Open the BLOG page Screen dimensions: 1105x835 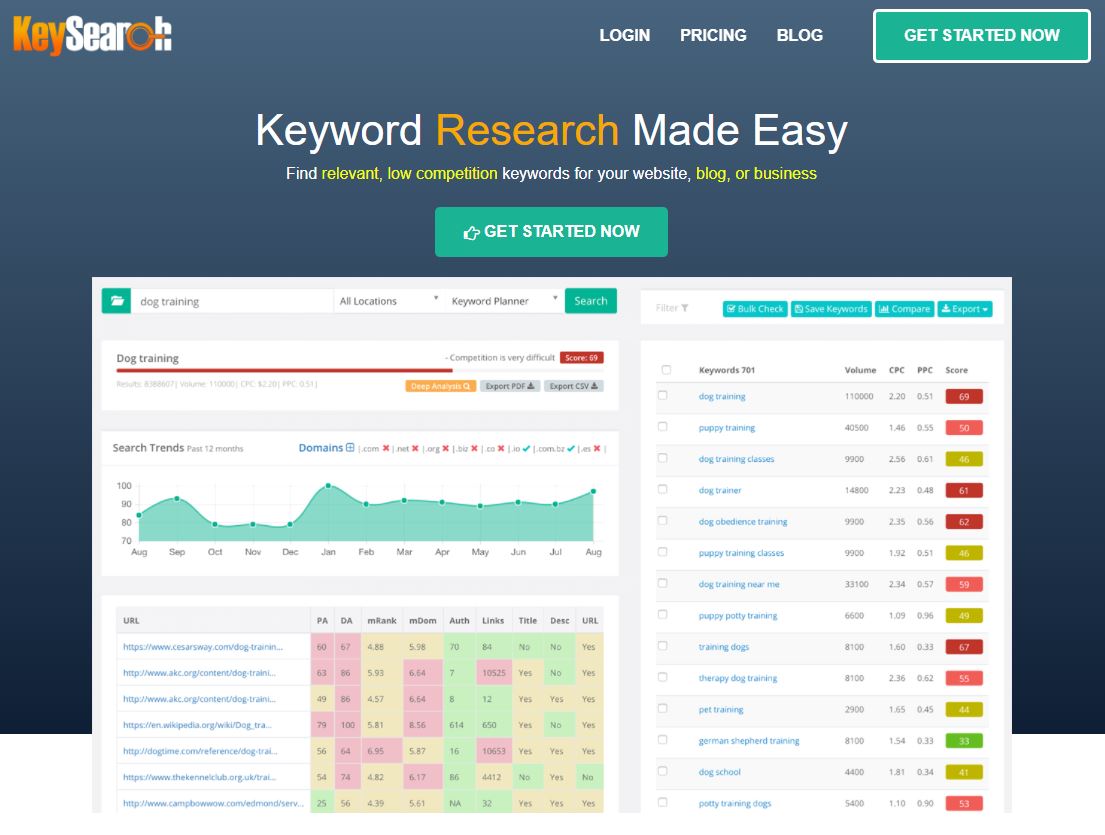point(799,35)
